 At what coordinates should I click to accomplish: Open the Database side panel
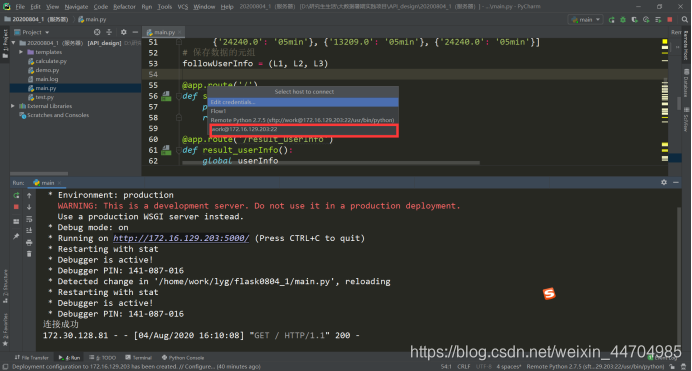pos(686,83)
